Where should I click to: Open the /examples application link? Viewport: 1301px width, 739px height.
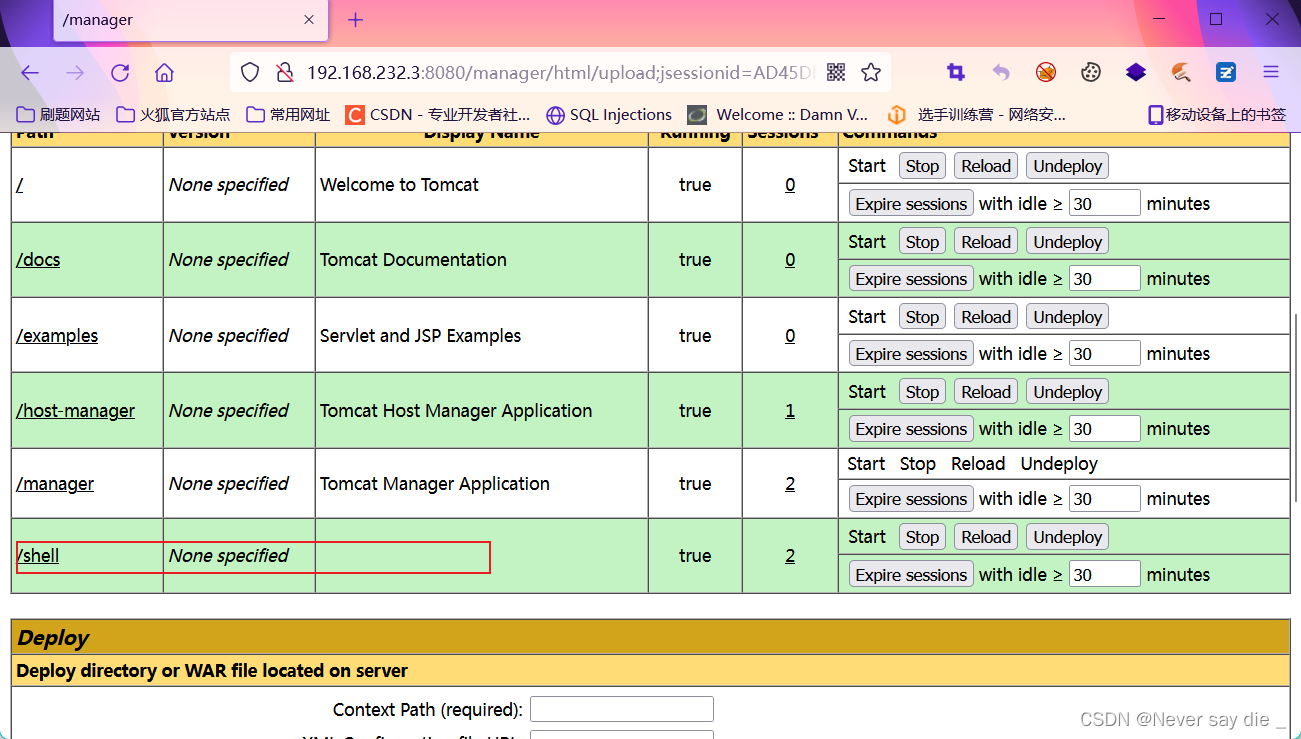57,336
